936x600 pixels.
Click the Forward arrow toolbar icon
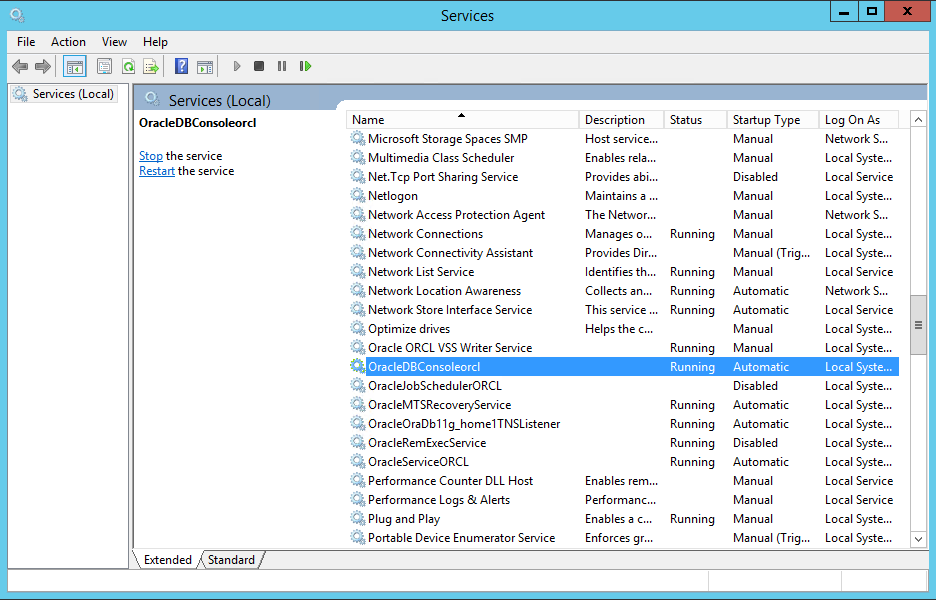42,66
